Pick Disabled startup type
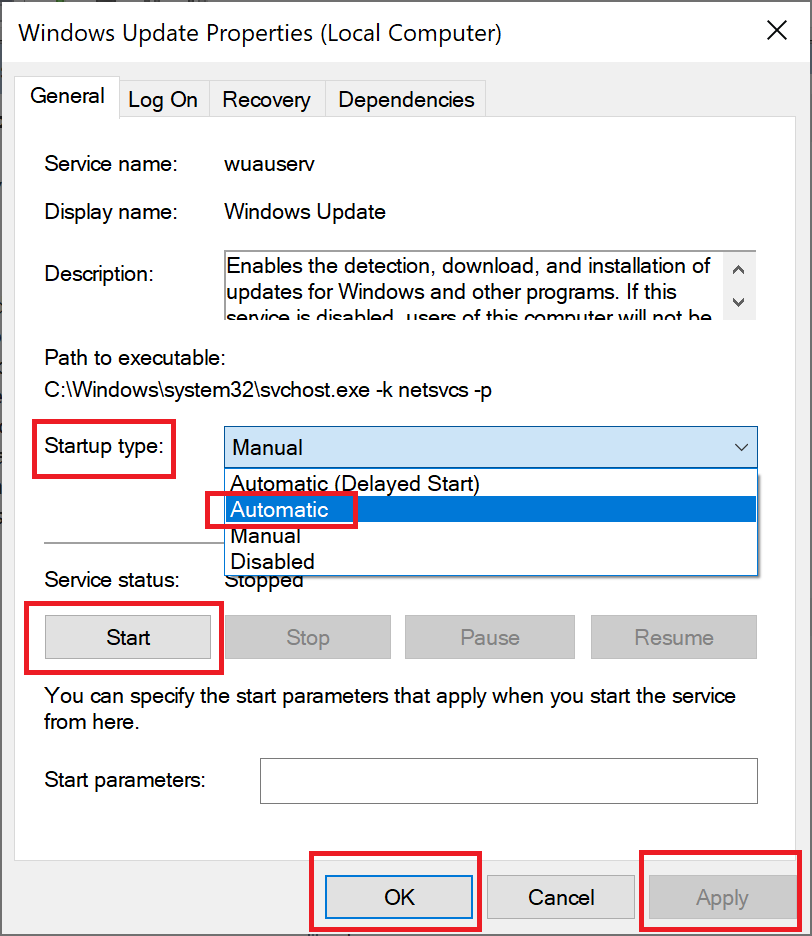Viewport: 812px width, 936px height. (x=273, y=561)
